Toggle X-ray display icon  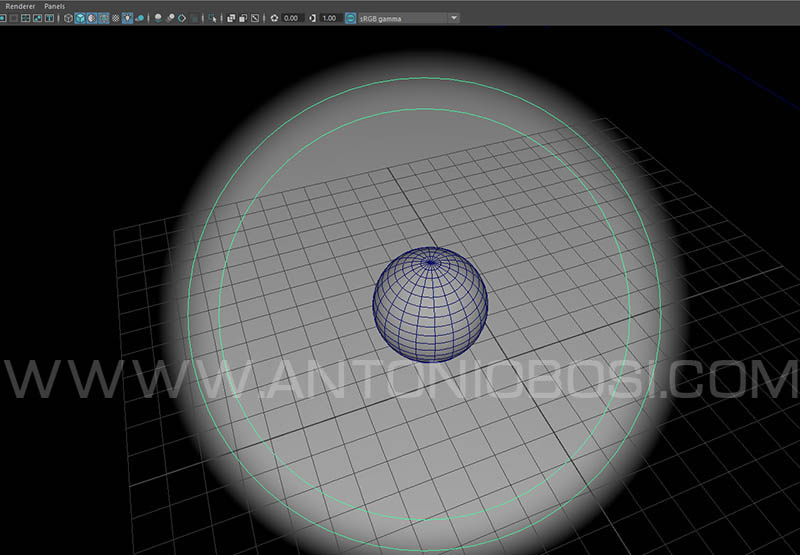coord(231,18)
